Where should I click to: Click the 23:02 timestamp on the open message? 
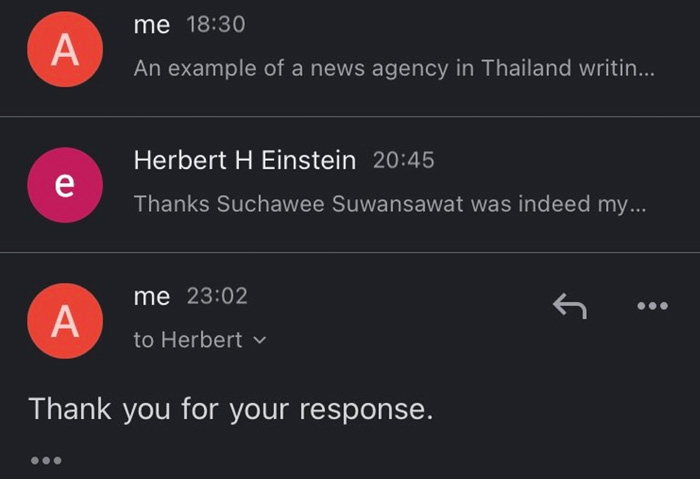tap(217, 296)
